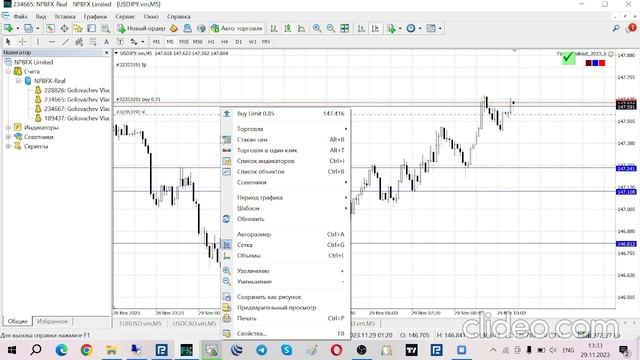Open the Strategy Tester icon

[105, 28]
